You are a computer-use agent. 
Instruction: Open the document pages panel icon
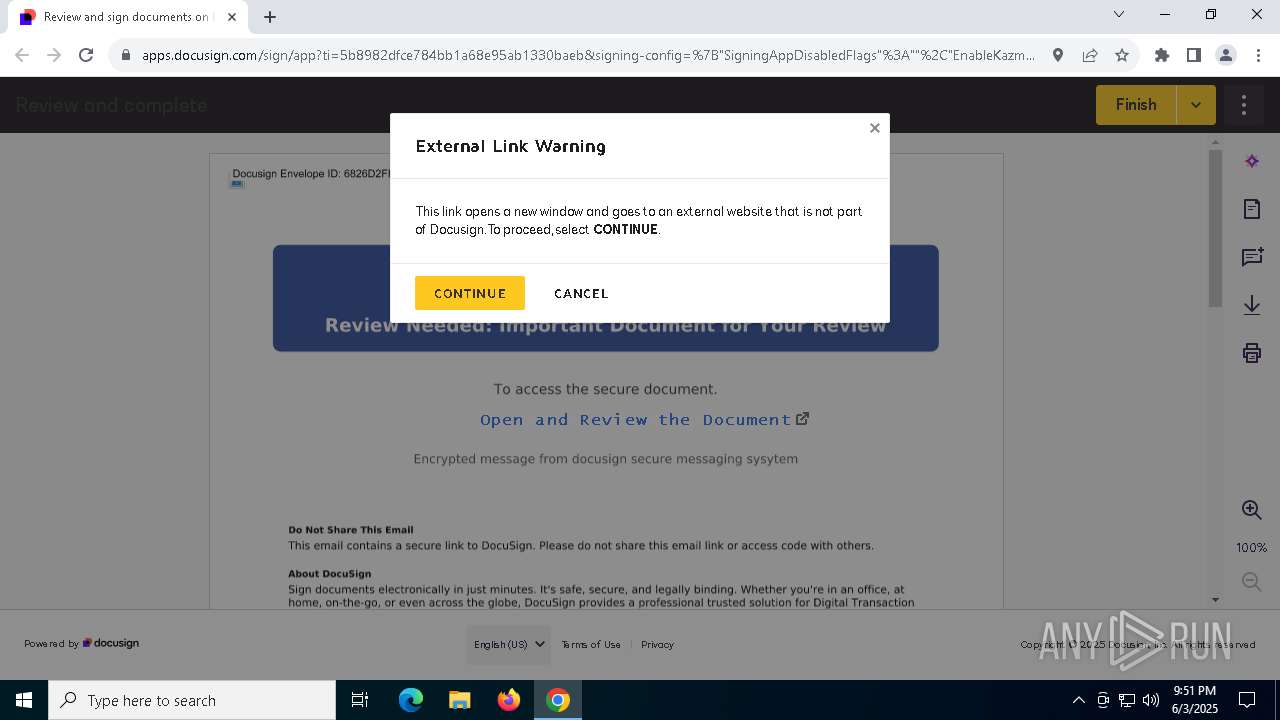[1252, 209]
